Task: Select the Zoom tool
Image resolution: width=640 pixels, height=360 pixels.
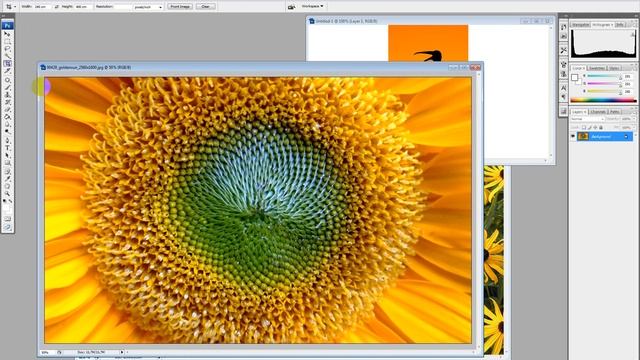Action: pyautogui.click(x=7, y=193)
